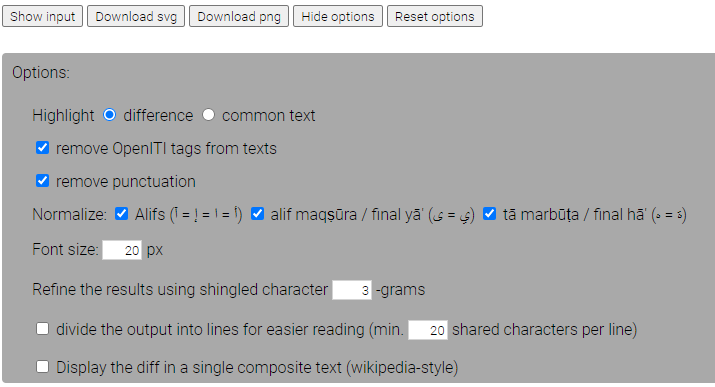Uncheck tā marbūṭa / final hā' normalization
Screen dimensions: 715x387
[x=489, y=213]
